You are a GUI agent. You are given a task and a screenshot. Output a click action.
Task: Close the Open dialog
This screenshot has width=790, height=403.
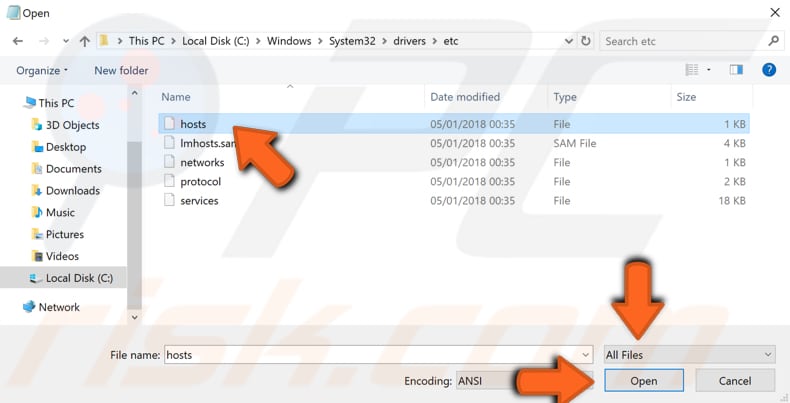pos(775,13)
